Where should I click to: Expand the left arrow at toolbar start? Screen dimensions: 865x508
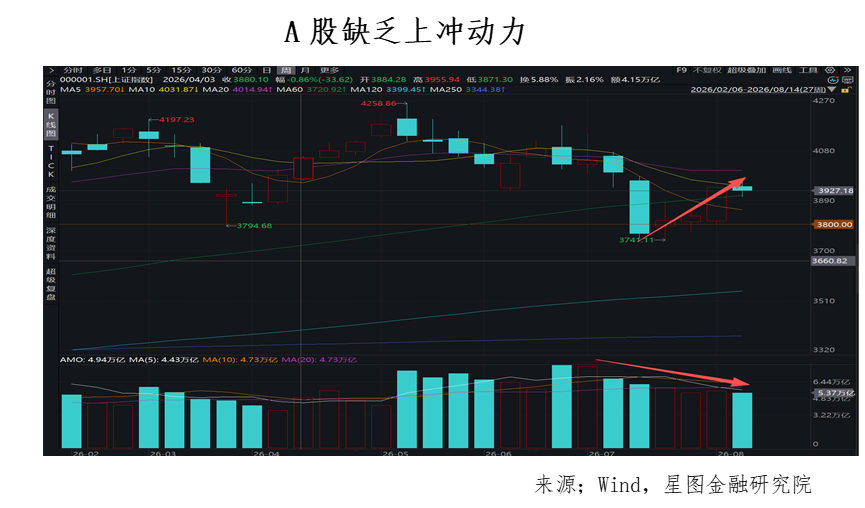coord(51,71)
